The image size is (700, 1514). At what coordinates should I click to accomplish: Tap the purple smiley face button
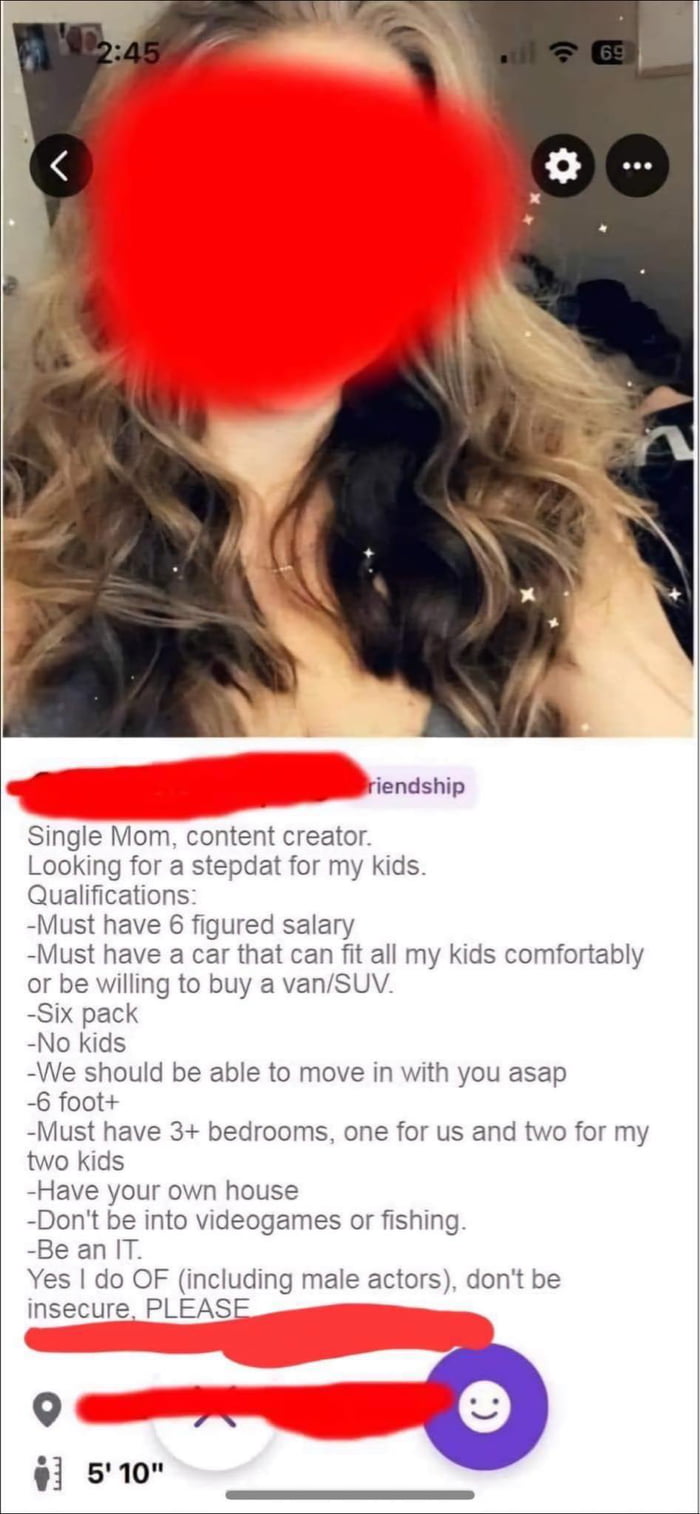pos(485,1407)
